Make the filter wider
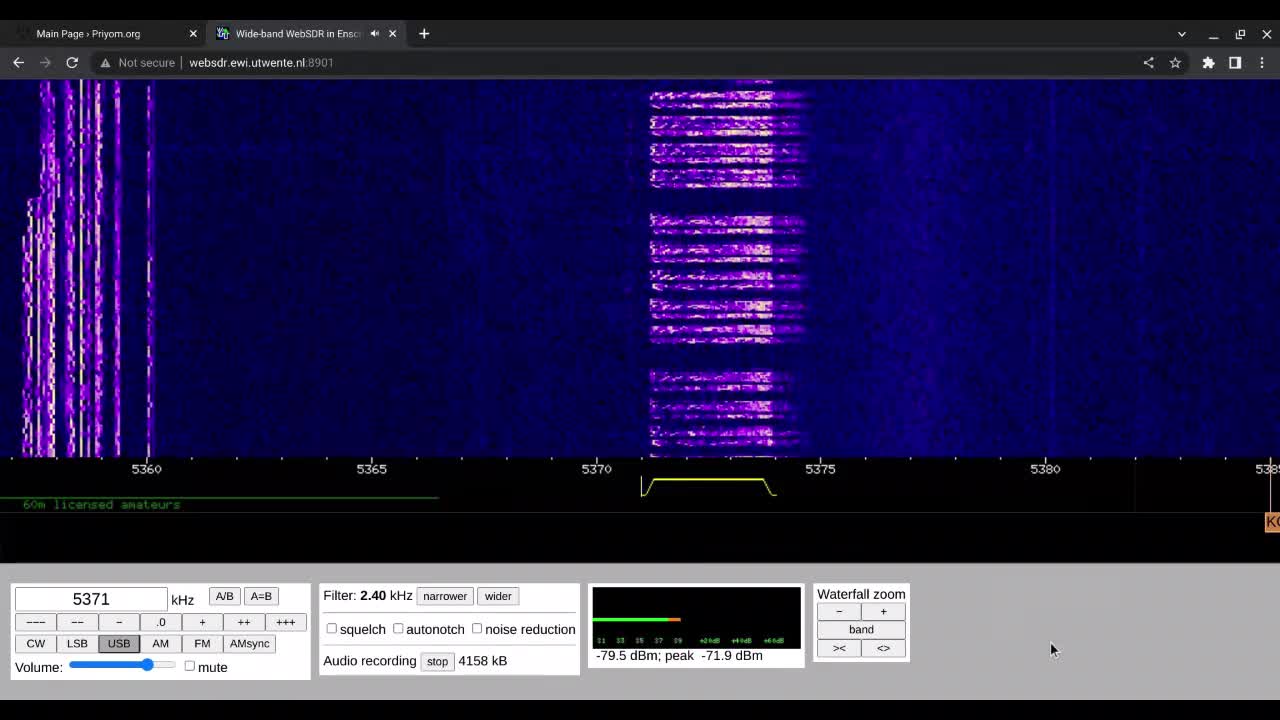 [498, 596]
